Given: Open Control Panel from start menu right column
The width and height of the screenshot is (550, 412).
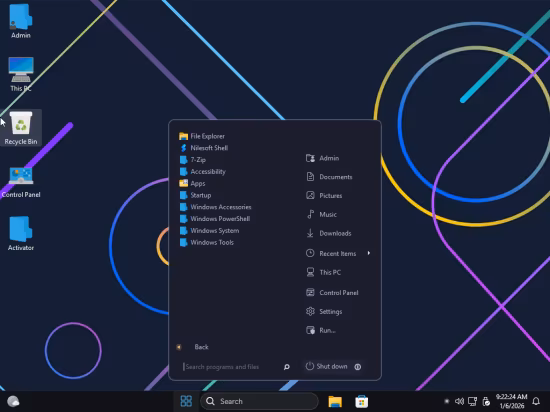Looking at the screenshot, I should (332, 292).
